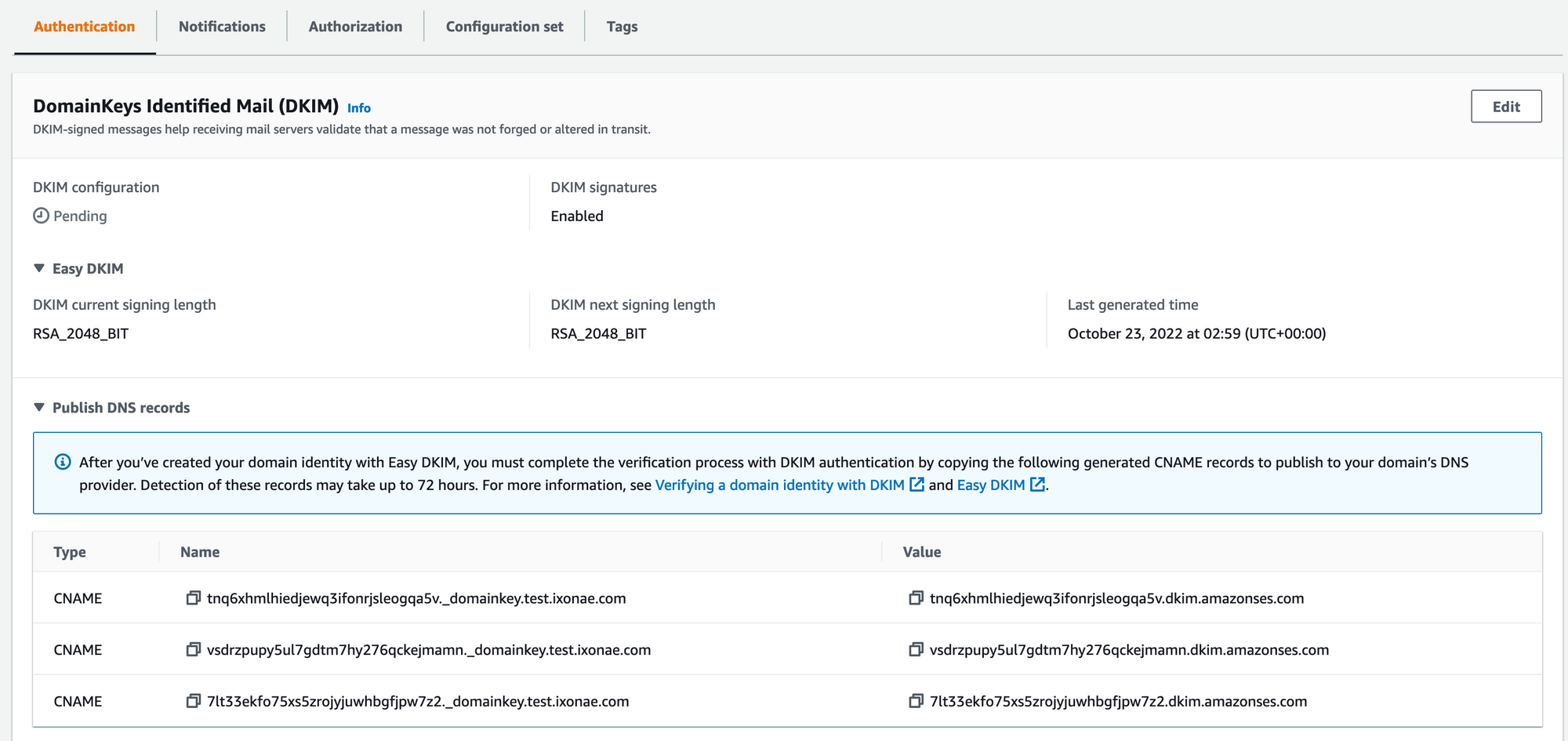Collapse the Easy DKIM section
Screen dimensions: 1568x741
click(38, 267)
